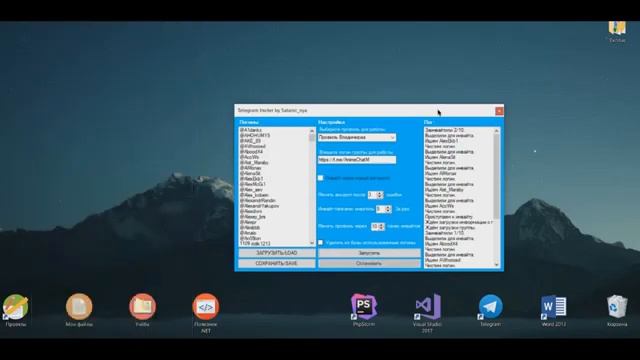Close the Telegram Inviter window

coord(499,111)
